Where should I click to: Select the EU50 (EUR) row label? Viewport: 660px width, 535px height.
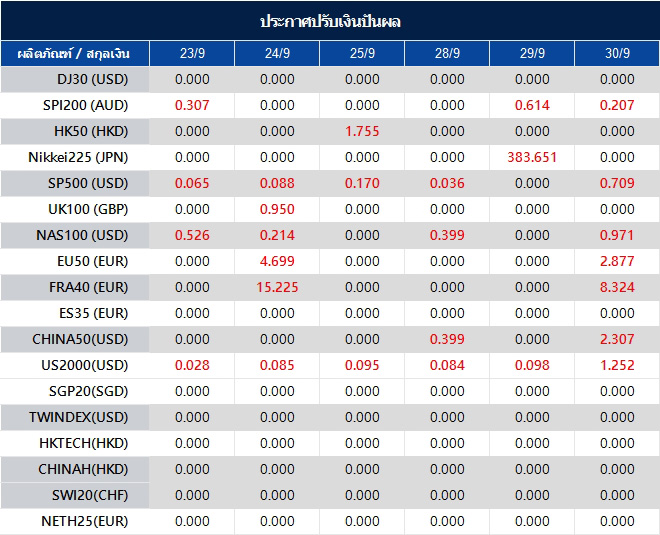[x=93, y=261]
